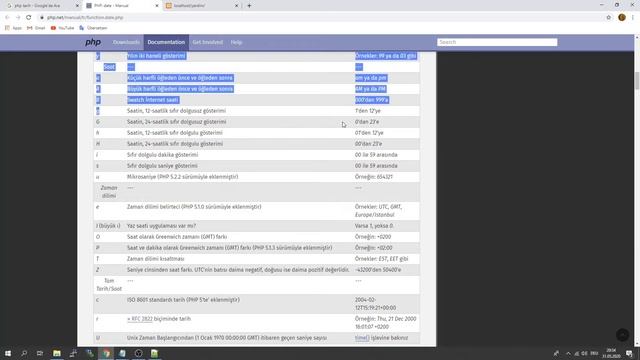
Task: Click highlighted 'Swatch İnternet saati' cell
Action: click(153, 100)
